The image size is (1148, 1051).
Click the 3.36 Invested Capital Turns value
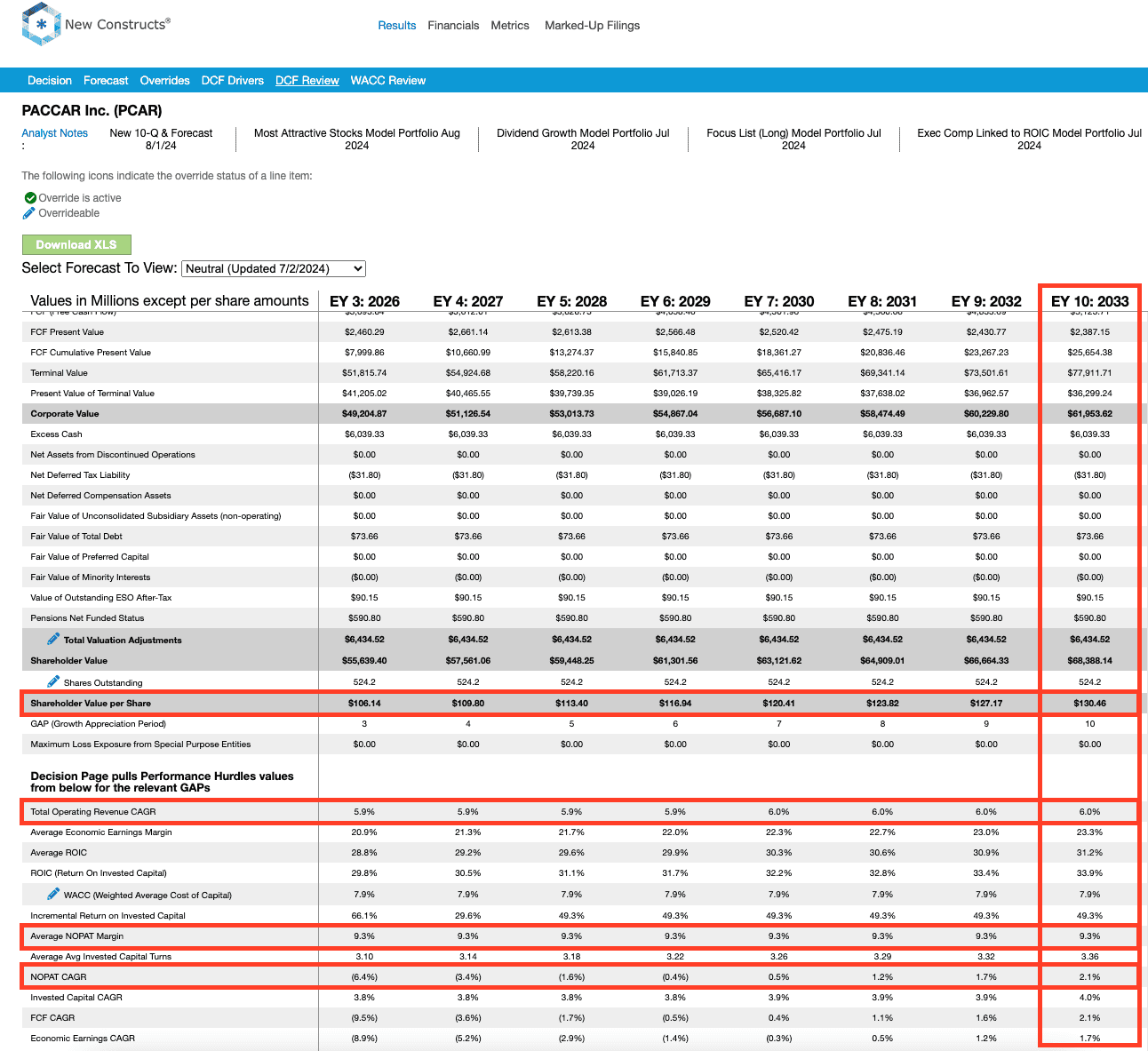click(1089, 957)
